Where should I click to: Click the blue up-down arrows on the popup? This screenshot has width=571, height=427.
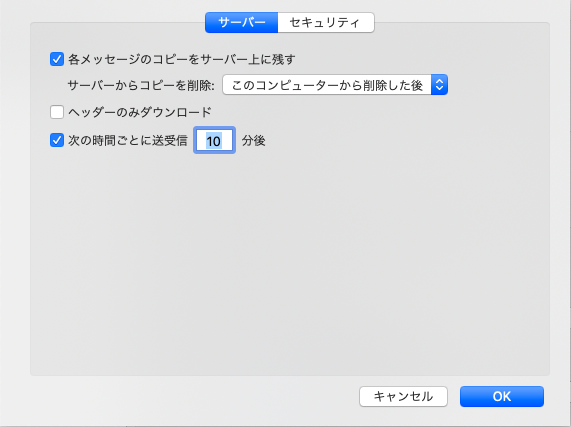(x=439, y=85)
